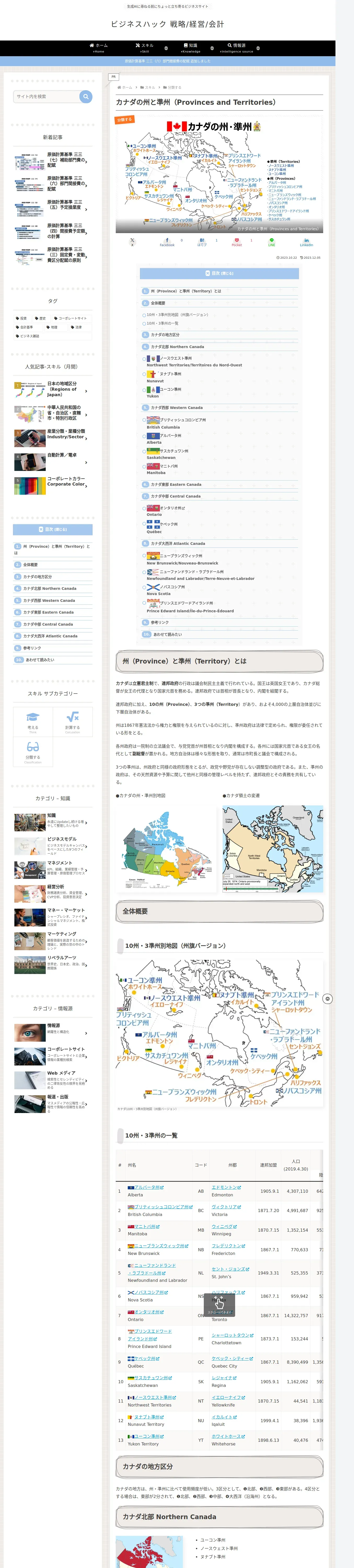Open the マネジメント category chevron
Image resolution: width=354 pixels, height=1568 pixels.
(86, 871)
